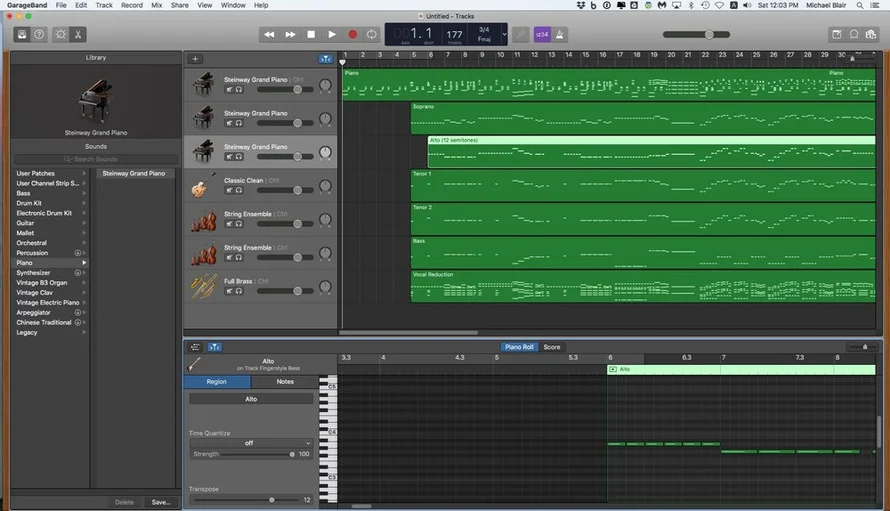Click the Fast Forward transport button
This screenshot has height=511, width=890.
290,35
